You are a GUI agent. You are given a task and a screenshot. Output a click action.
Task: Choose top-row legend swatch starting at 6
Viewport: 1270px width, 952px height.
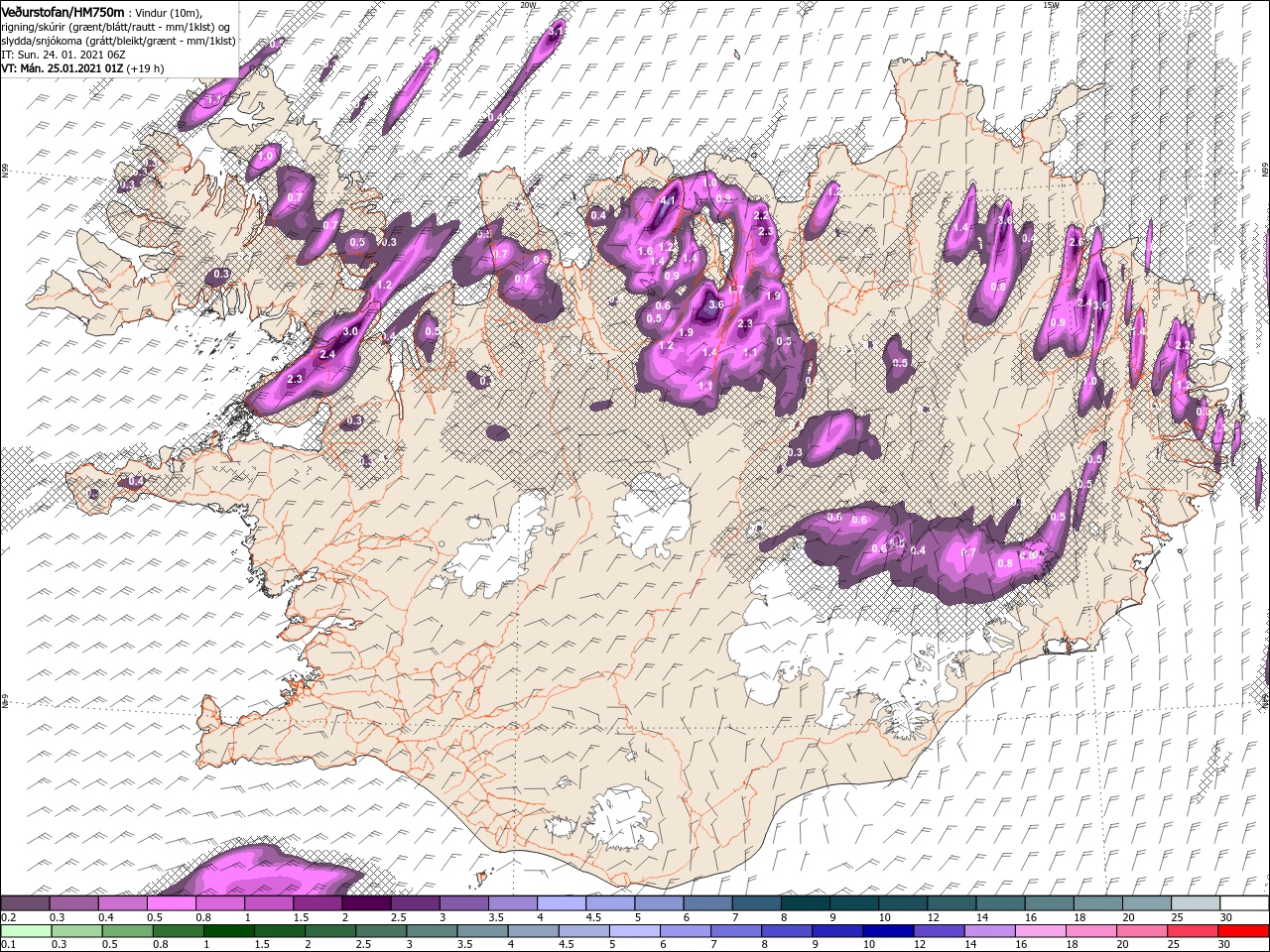coord(706,903)
